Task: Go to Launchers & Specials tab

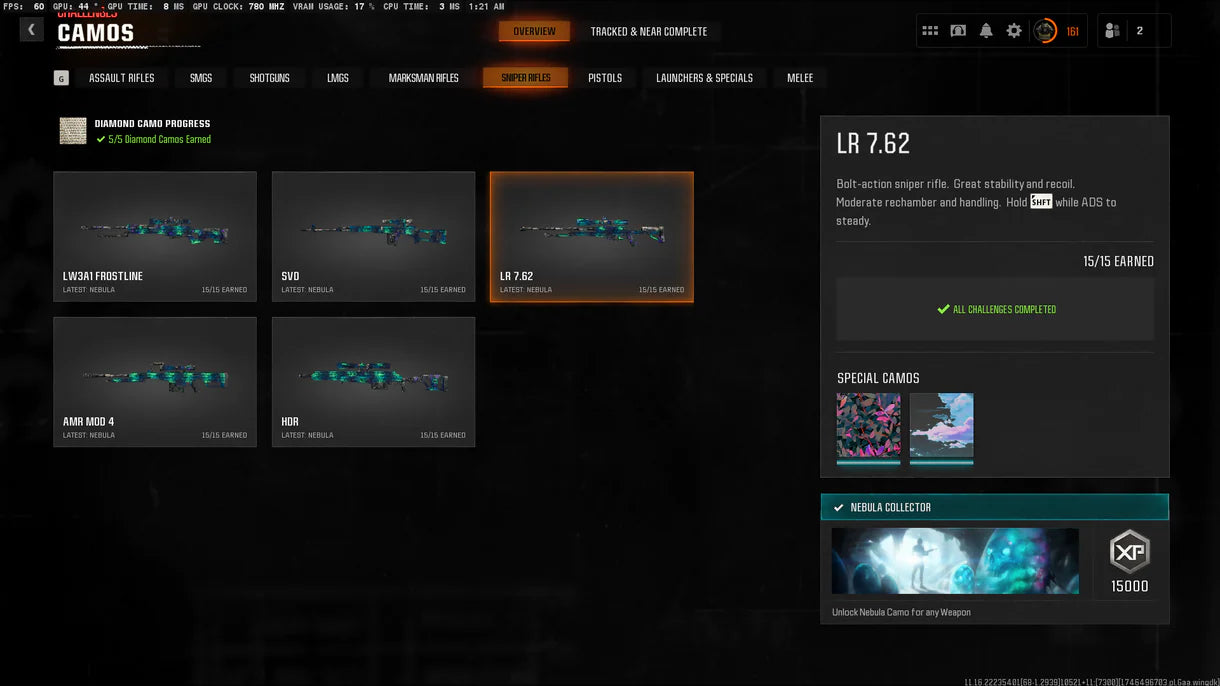Action: tap(704, 78)
